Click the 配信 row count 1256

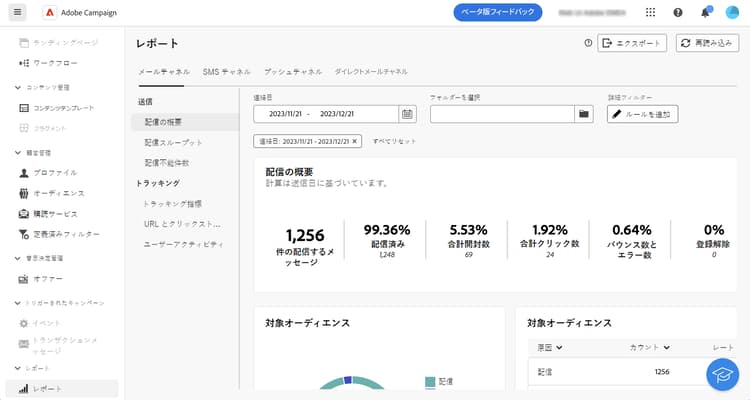(662, 372)
